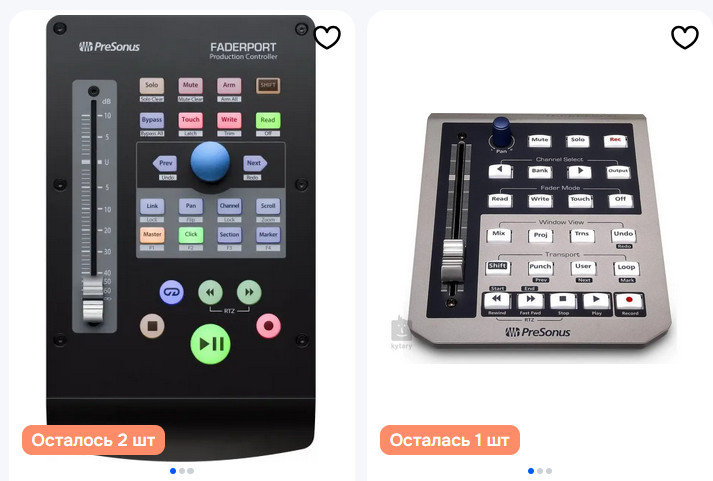Click the 'Осталось 2 шт' stock badge
This screenshot has height=481, width=713.
click(93, 440)
